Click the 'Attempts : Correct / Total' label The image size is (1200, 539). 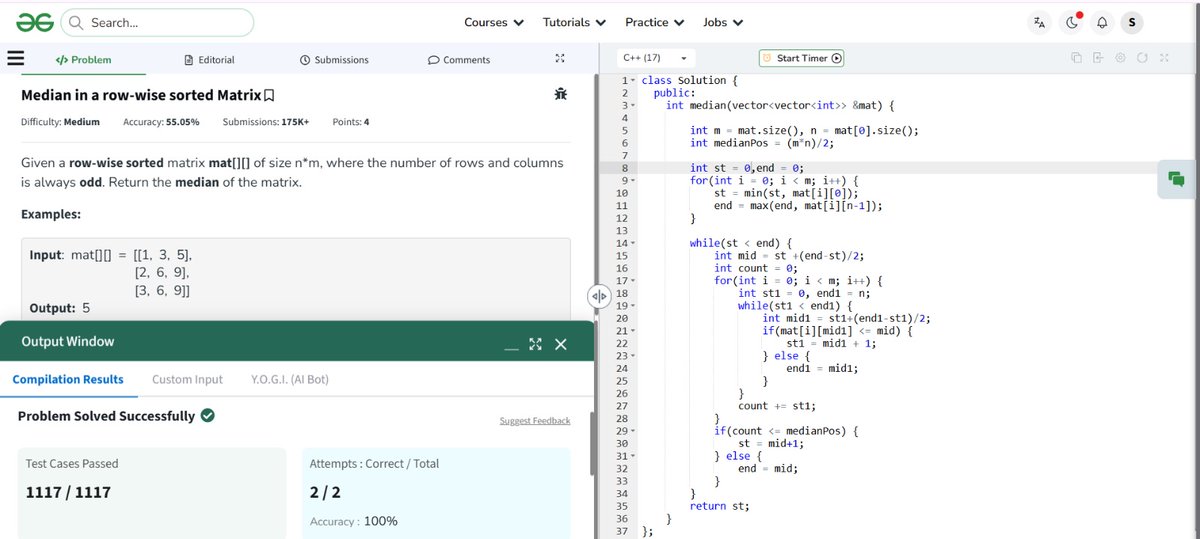click(374, 464)
